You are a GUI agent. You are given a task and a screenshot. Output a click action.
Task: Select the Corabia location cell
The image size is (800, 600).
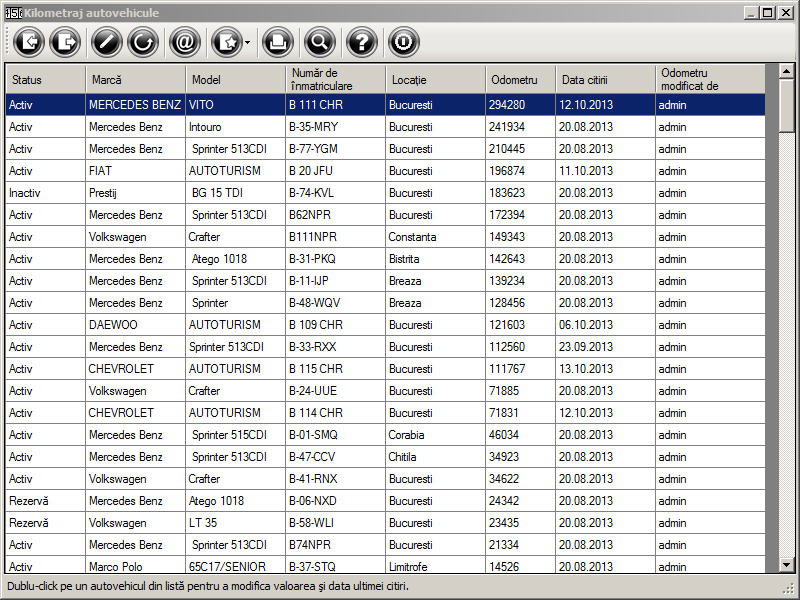click(435, 434)
